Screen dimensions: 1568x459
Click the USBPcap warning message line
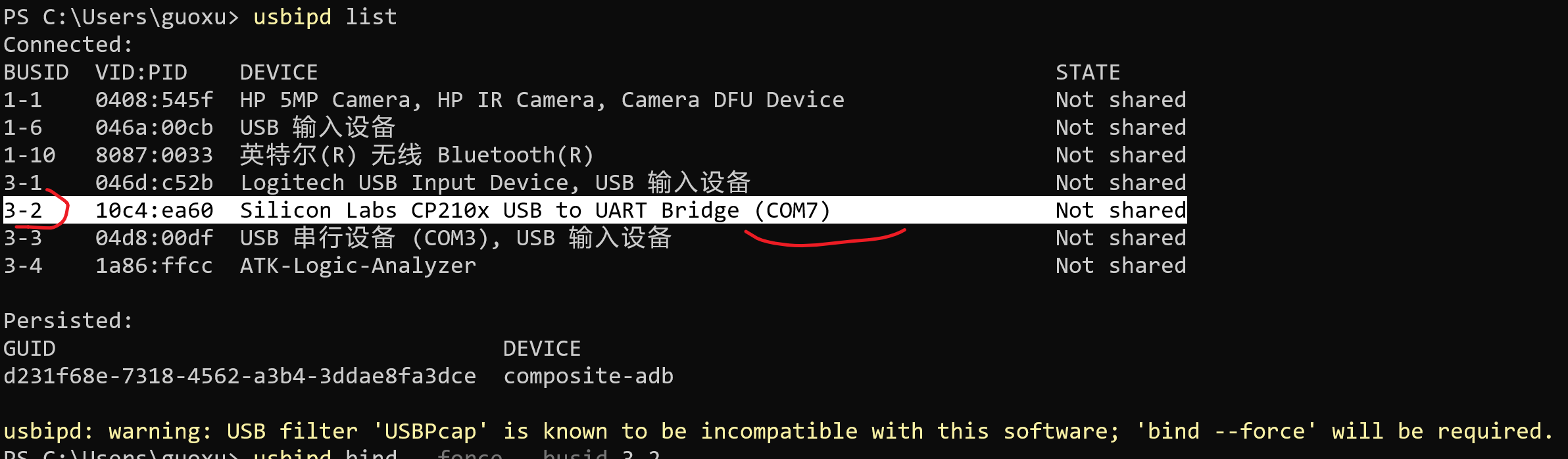pos(779,431)
